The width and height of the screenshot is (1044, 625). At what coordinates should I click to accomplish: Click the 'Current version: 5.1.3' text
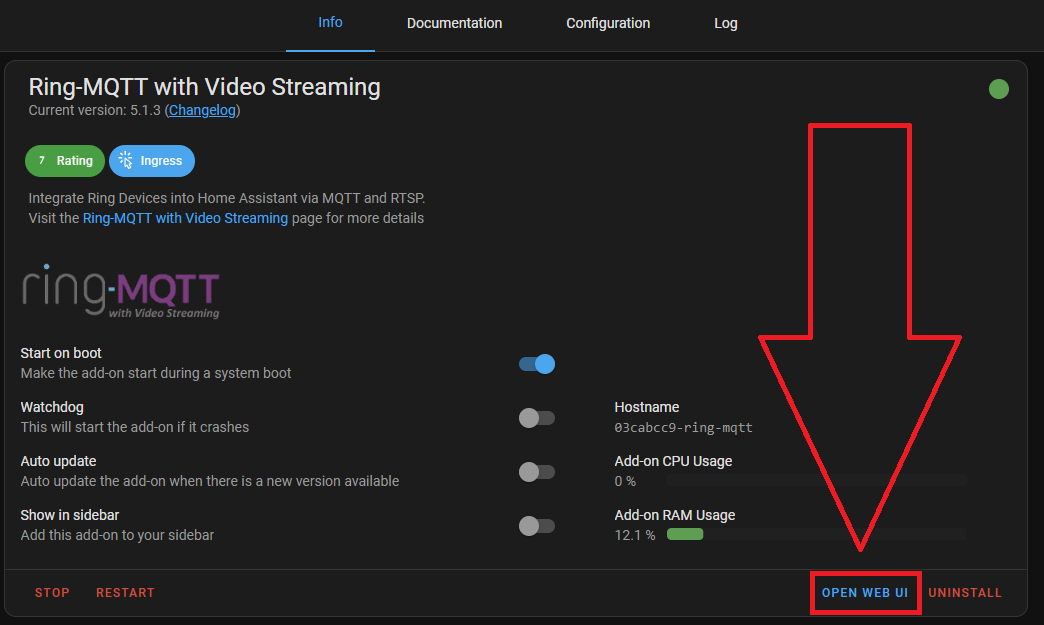(x=95, y=110)
